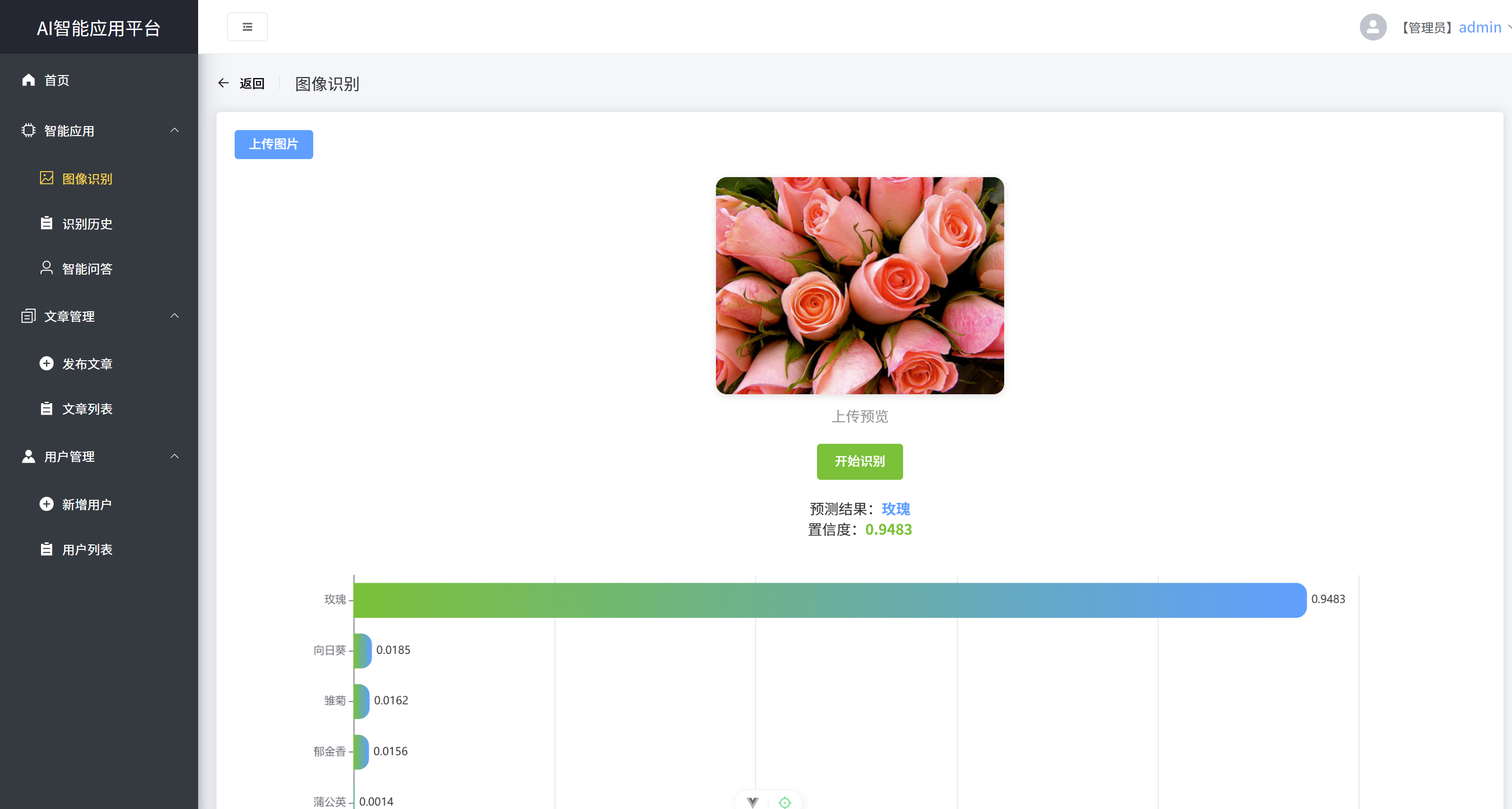Click the 智能问答 person icon
The width and height of the screenshot is (1512, 809).
47,268
